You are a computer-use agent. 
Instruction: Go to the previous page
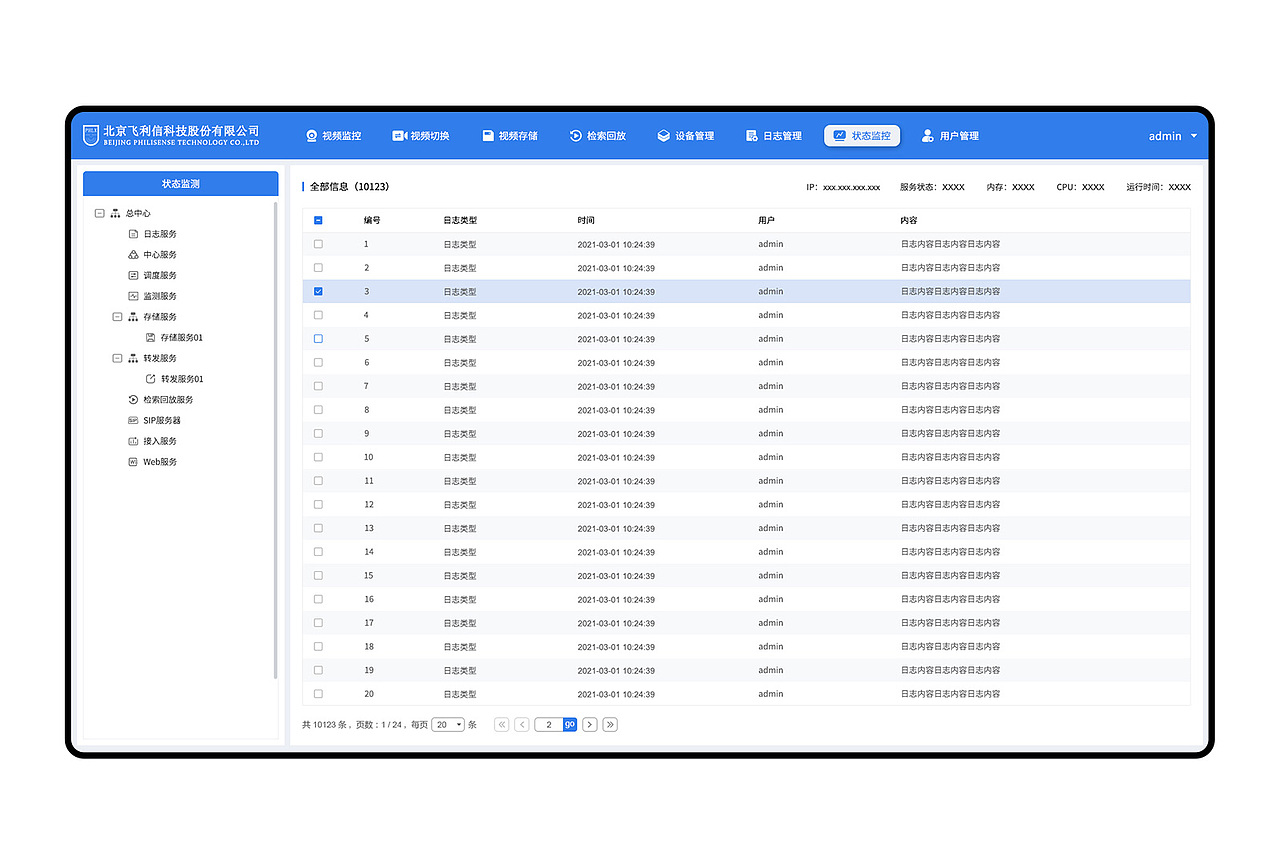pos(522,725)
